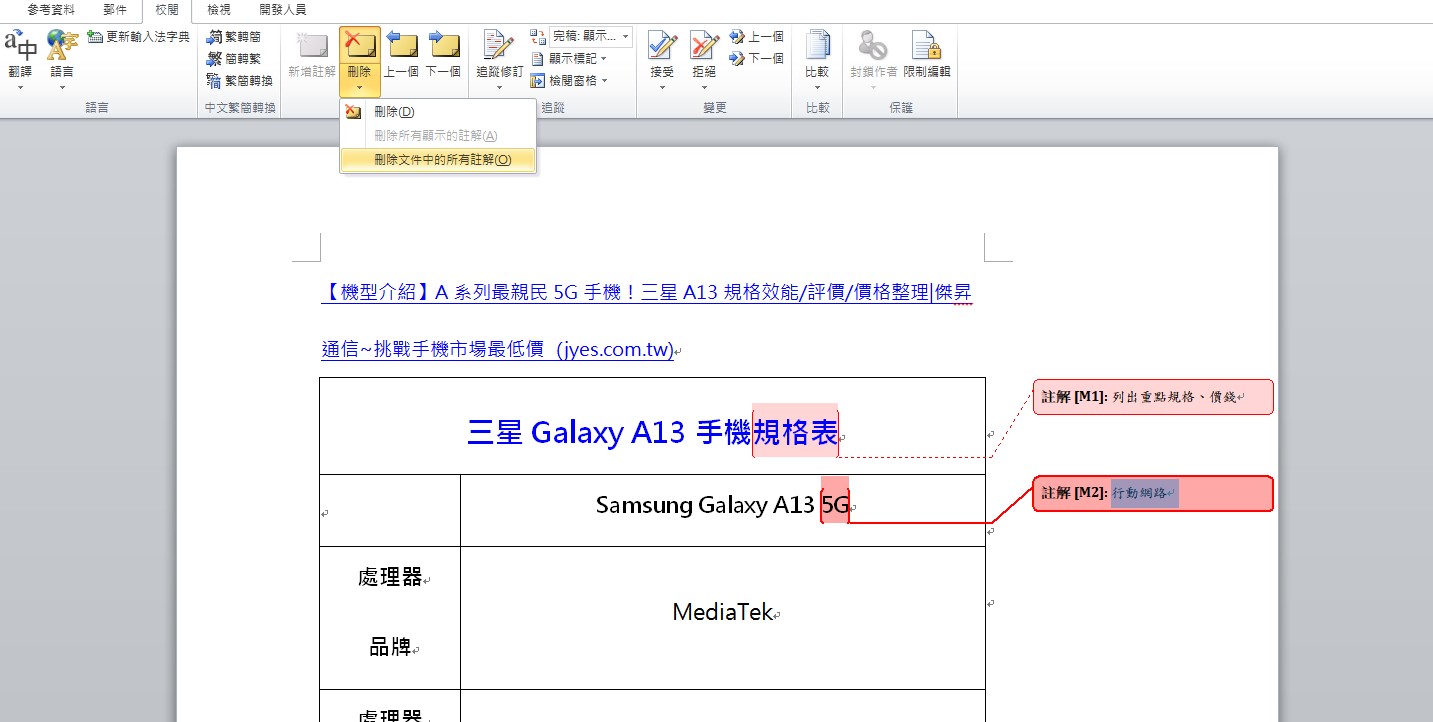Expand the 顯示標記 dropdown arrow
This screenshot has height=722, width=1433.
[x=604, y=59]
